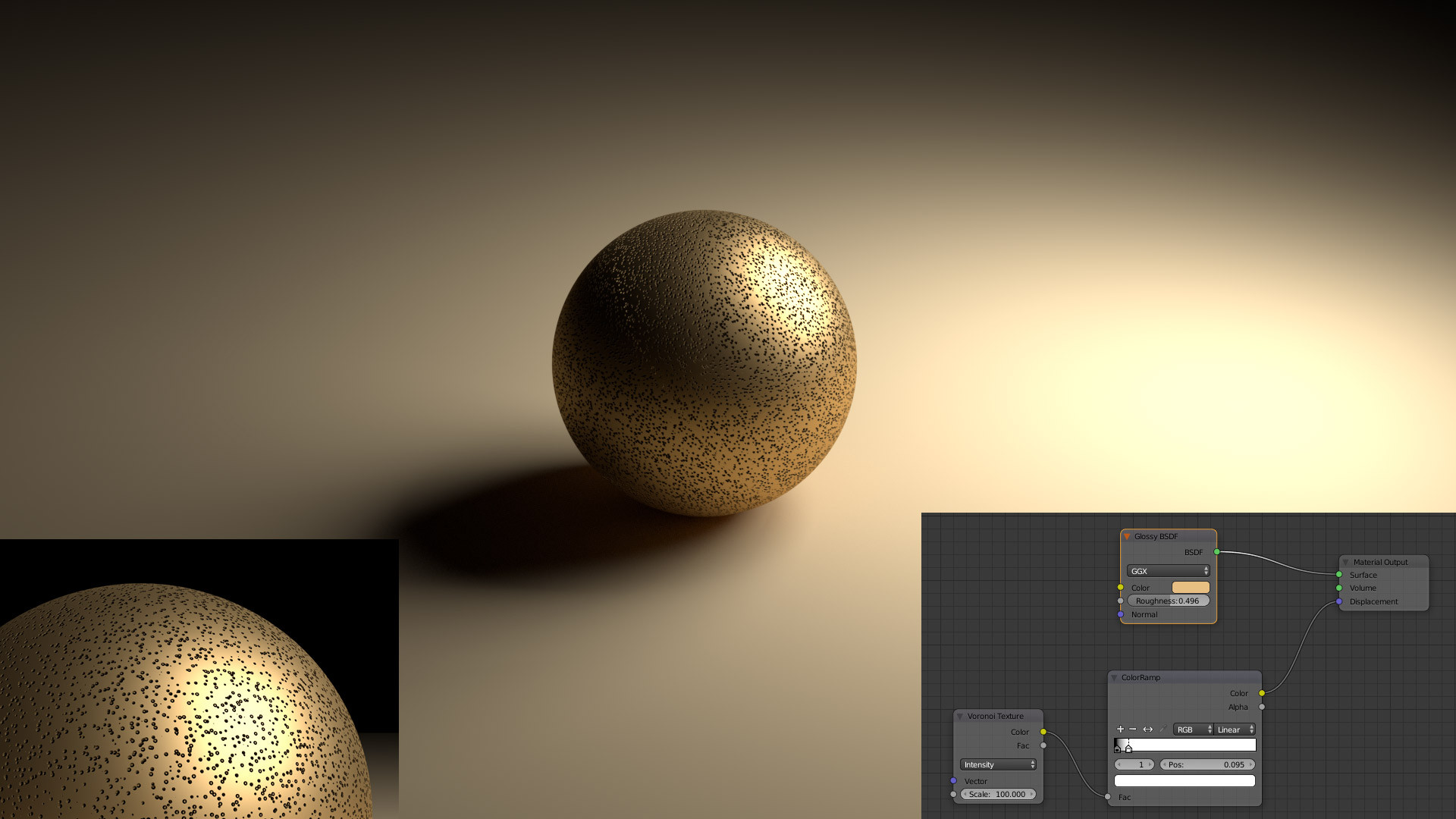This screenshot has height=819, width=1456.
Task: Click the active stop index field showing 1
Action: [1134, 764]
